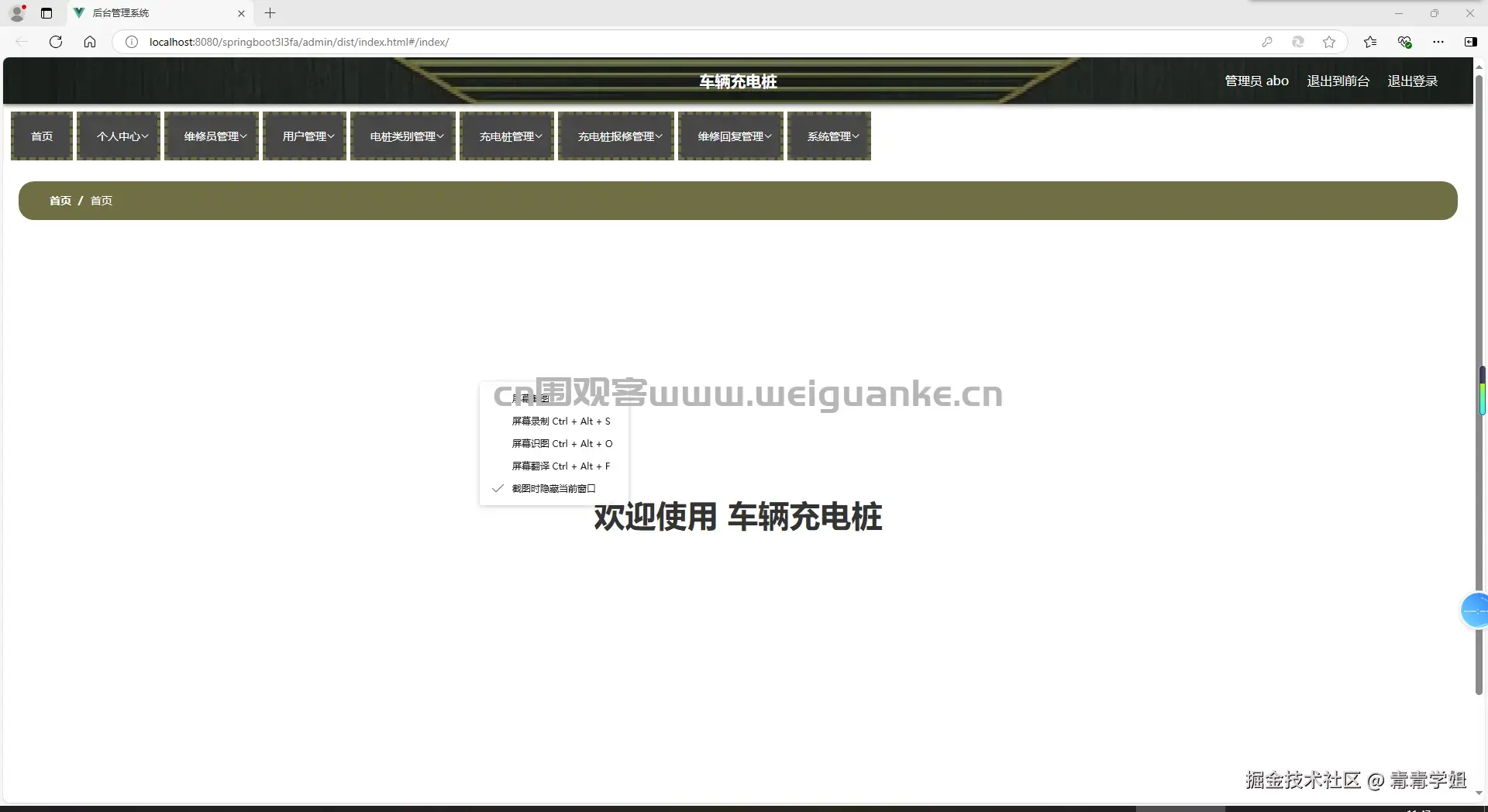Toggle the browser sidebar icon
The width and height of the screenshot is (1488, 812).
point(1470,42)
